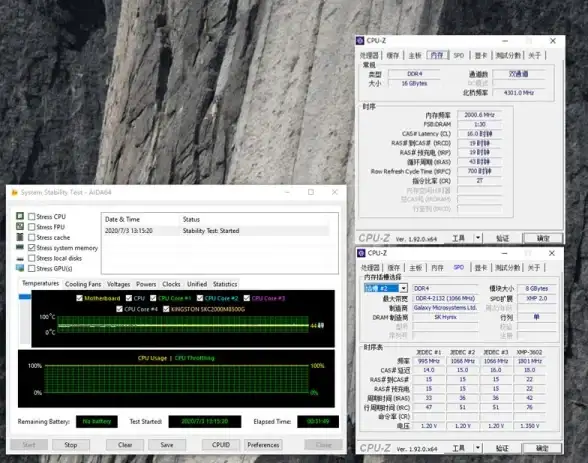Open the memory slot #2 dropdown

click(403, 288)
